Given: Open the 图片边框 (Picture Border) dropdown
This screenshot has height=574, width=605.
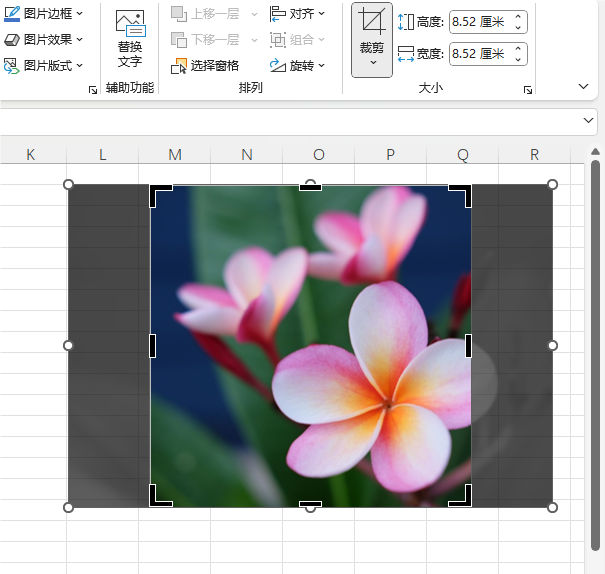Looking at the screenshot, I should [43, 14].
